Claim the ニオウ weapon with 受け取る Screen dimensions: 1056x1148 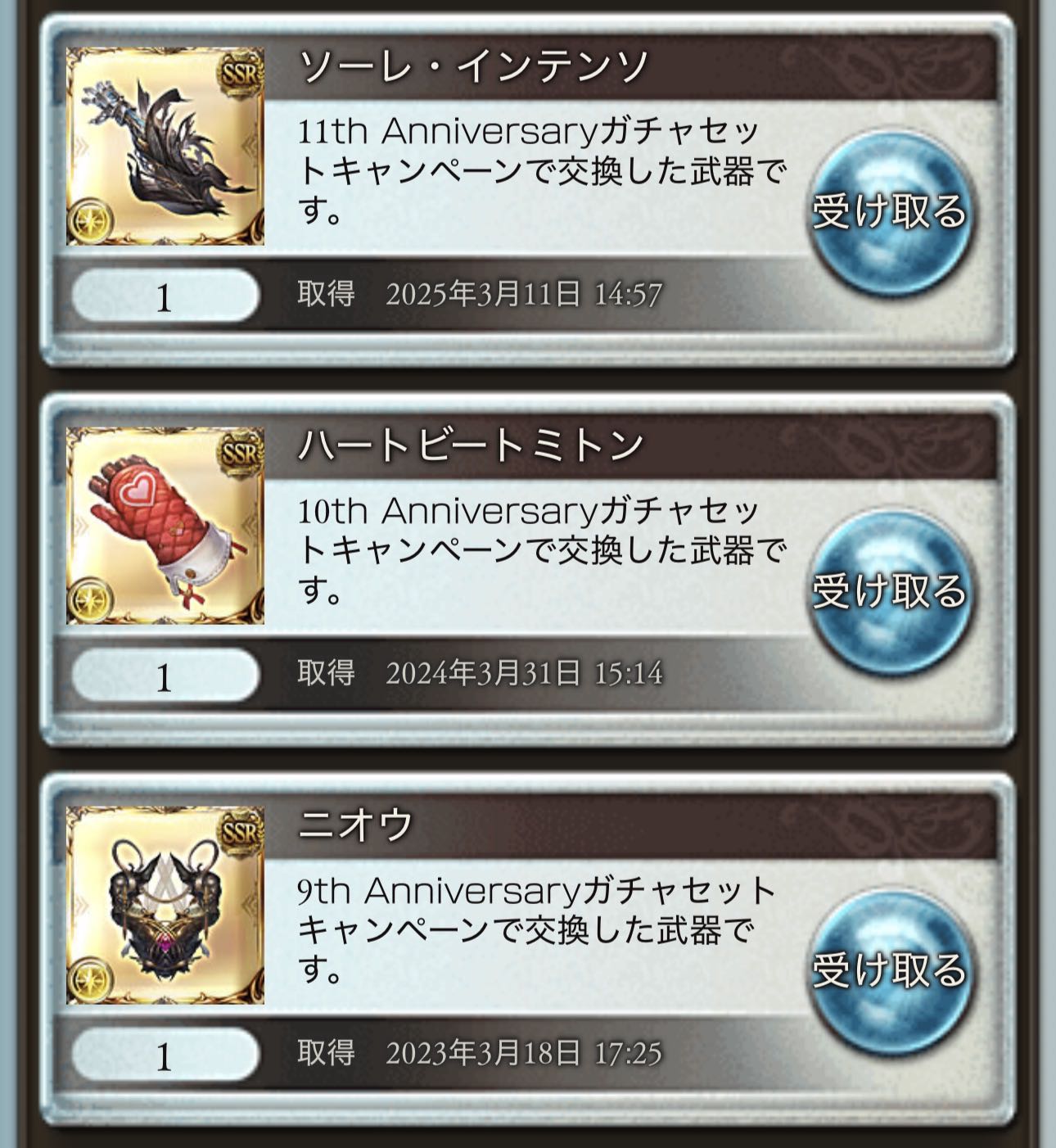pos(889,970)
